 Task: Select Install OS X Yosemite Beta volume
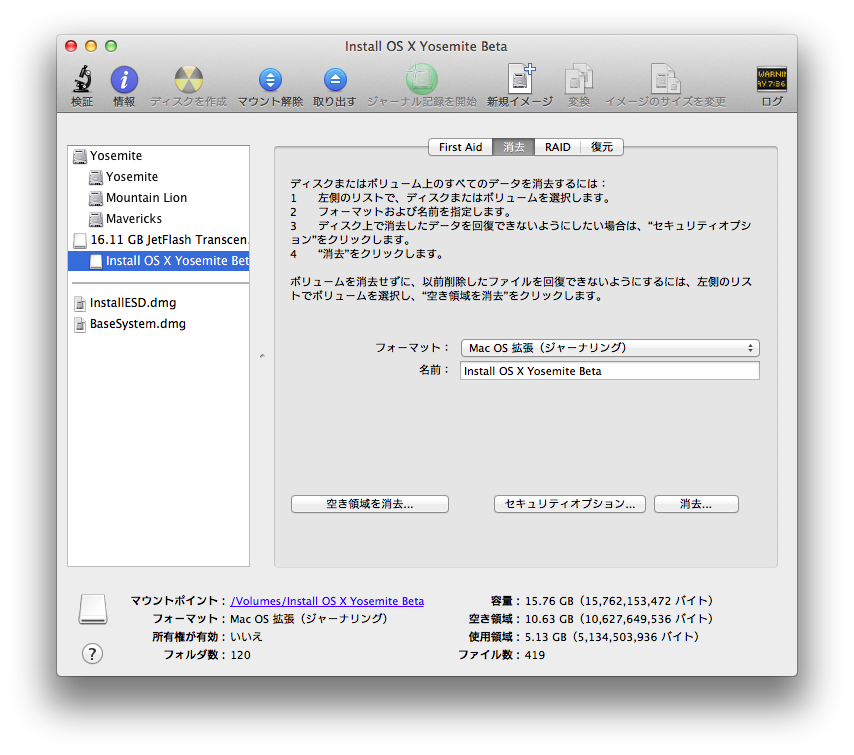click(158, 261)
